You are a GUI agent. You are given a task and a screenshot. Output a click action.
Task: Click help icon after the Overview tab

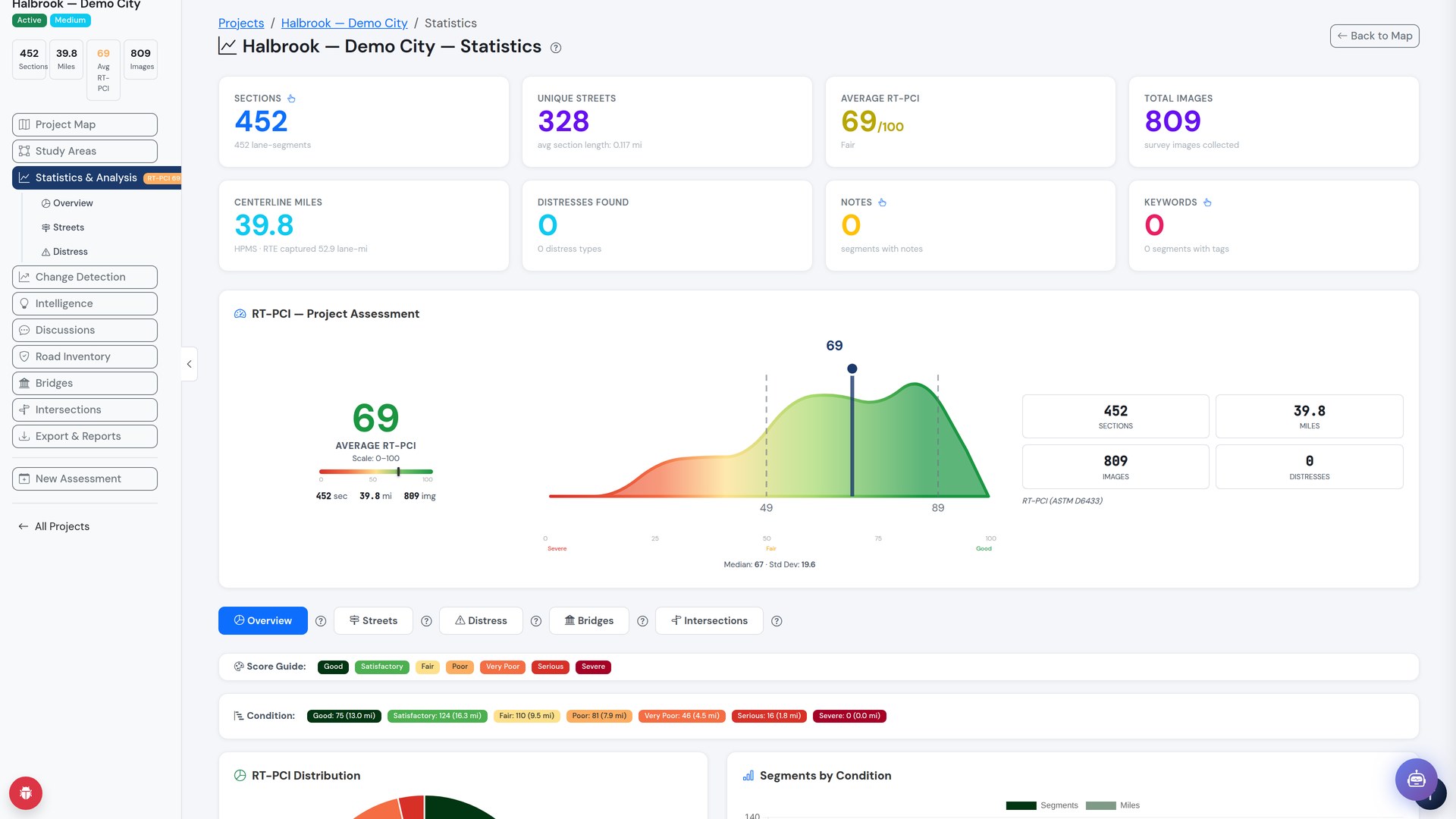[321, 621]
